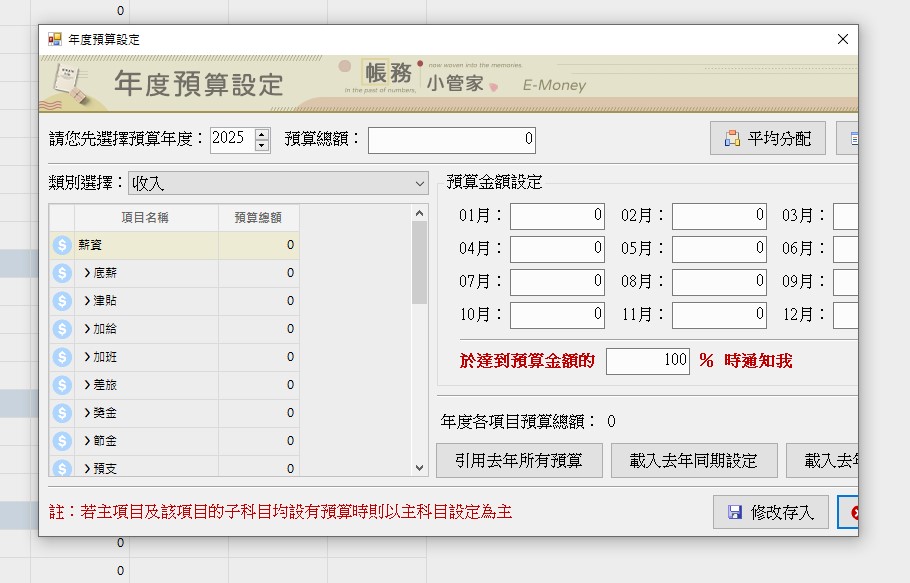This screenshot has width=910, height=583.
Task: Increase budget year with up spinner arrow
Action: tap(262, 134)
